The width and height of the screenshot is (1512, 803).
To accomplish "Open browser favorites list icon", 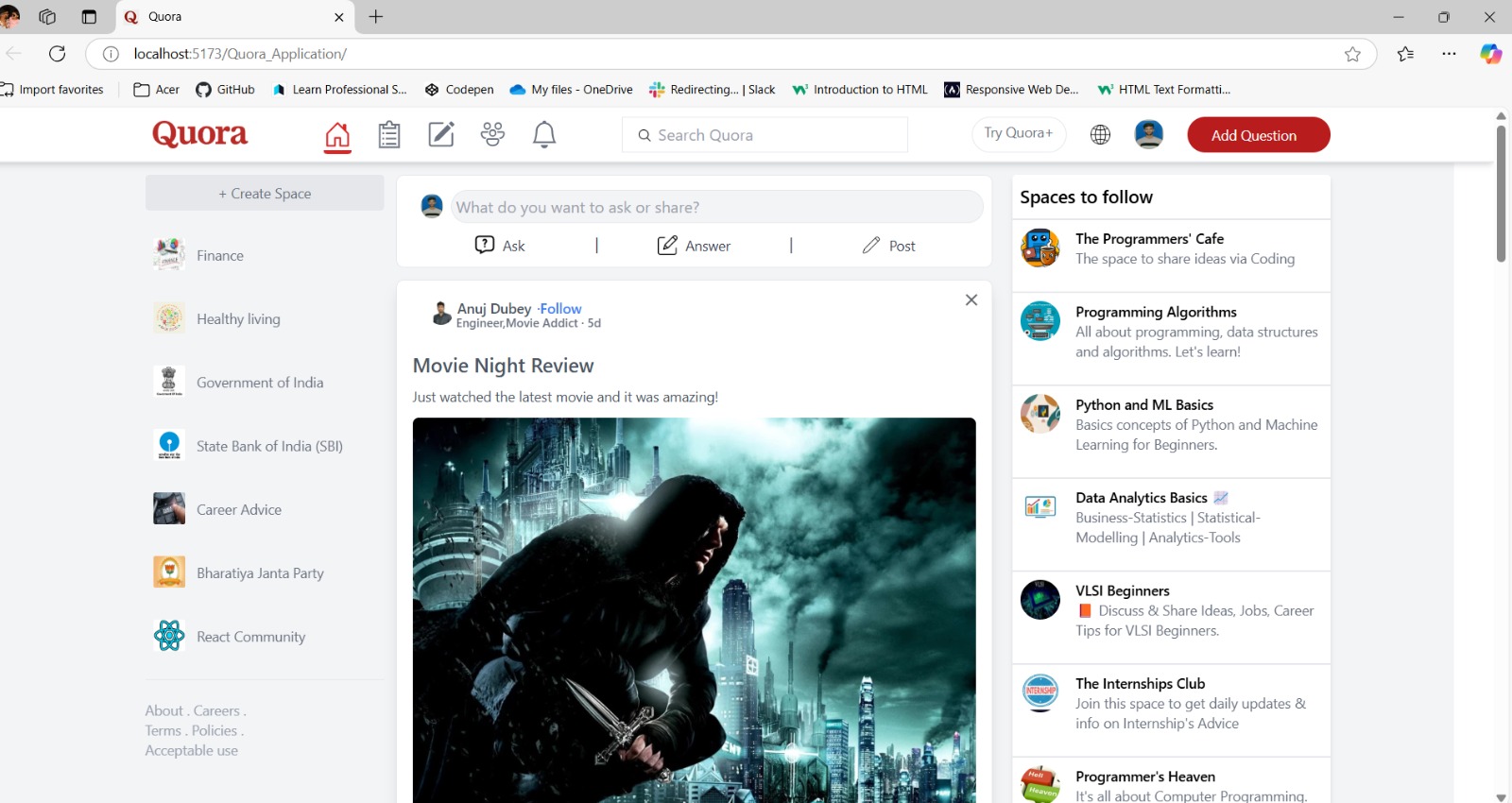I will click(1405, 54).
